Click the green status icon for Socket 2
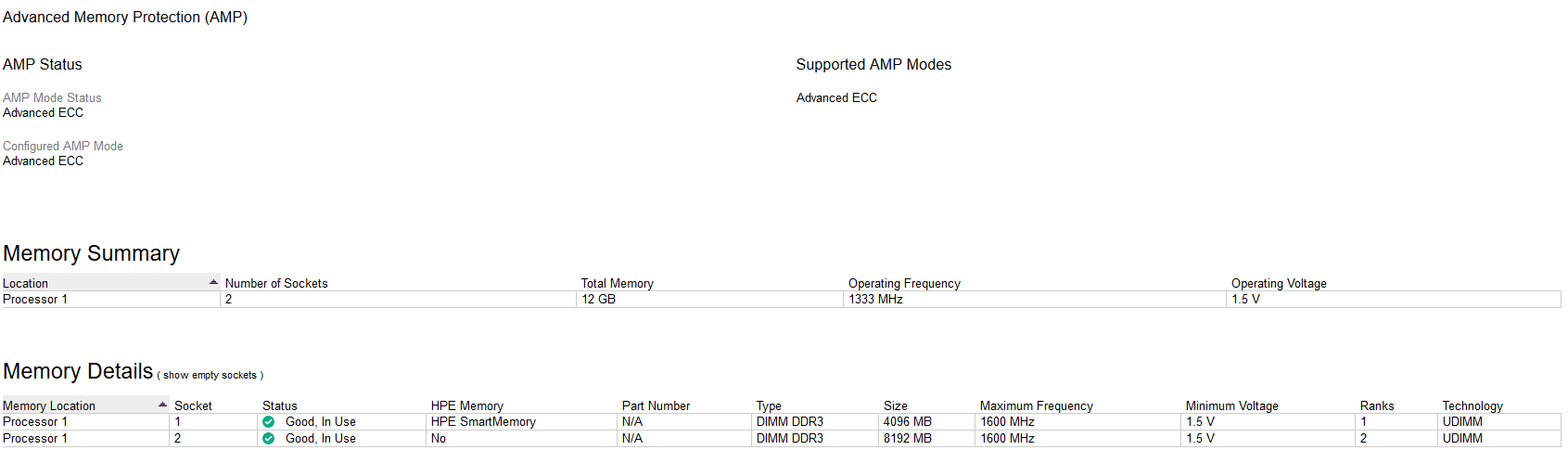This screenshot has width=1568, height=450. [x=269, y=439]
